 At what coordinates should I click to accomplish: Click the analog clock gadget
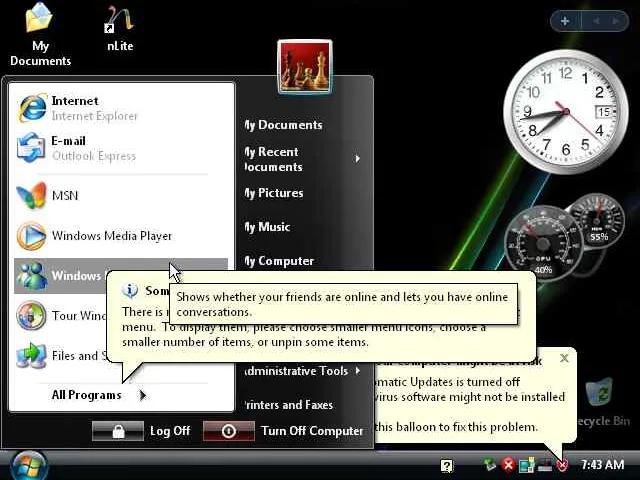[x=566, y=111]
